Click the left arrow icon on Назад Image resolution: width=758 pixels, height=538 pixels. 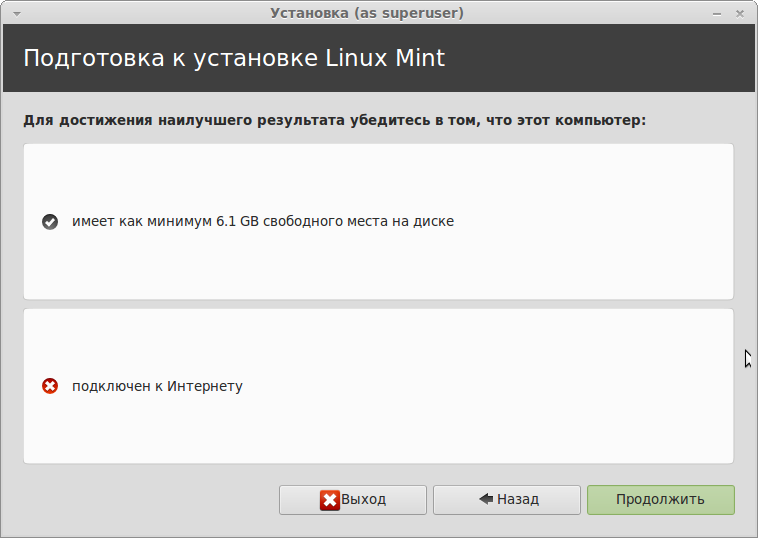(486, 499)
